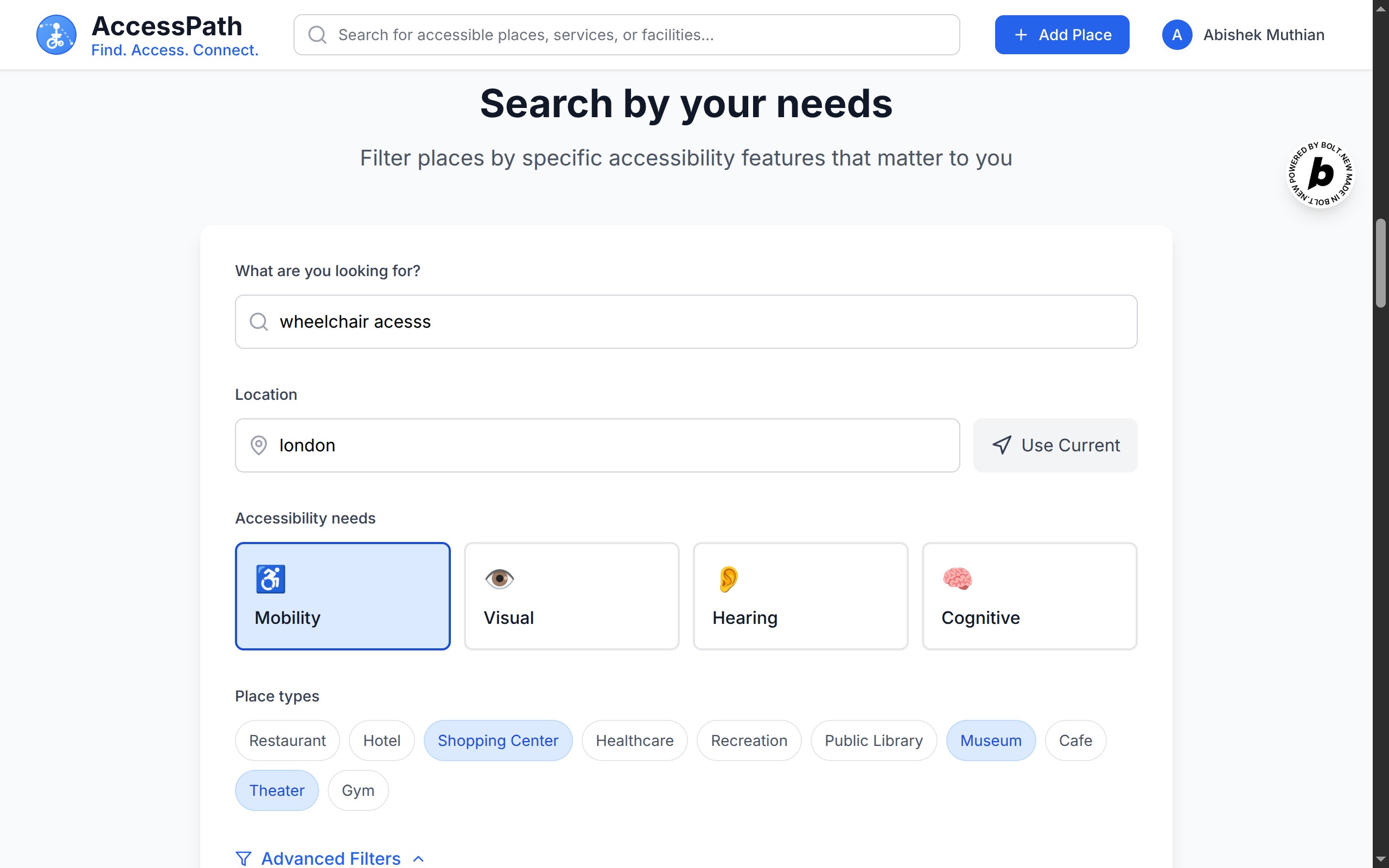Click the wheelchair acesss search field

686,322
